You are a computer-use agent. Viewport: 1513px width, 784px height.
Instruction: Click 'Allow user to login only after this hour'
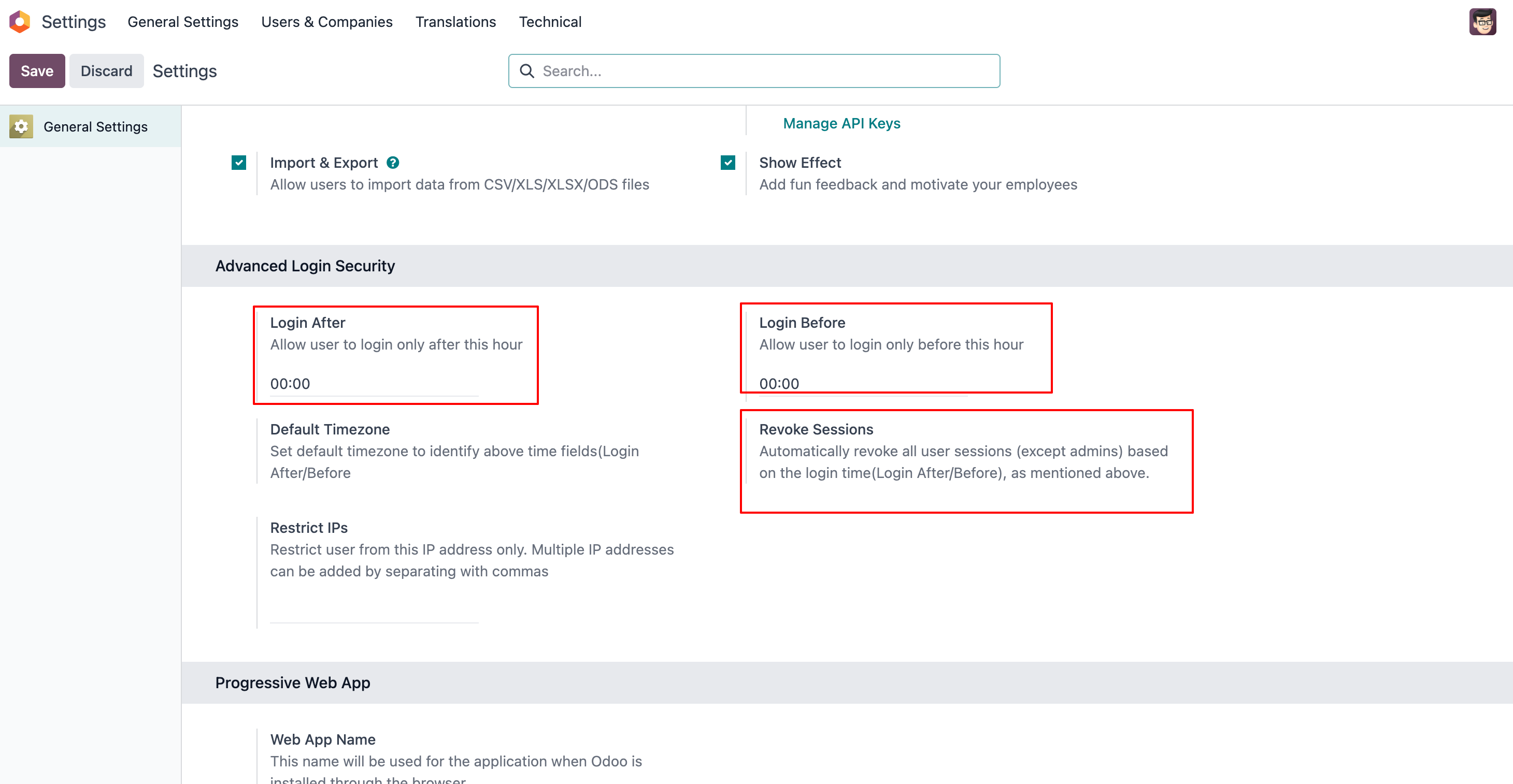[x=396, y=344]
